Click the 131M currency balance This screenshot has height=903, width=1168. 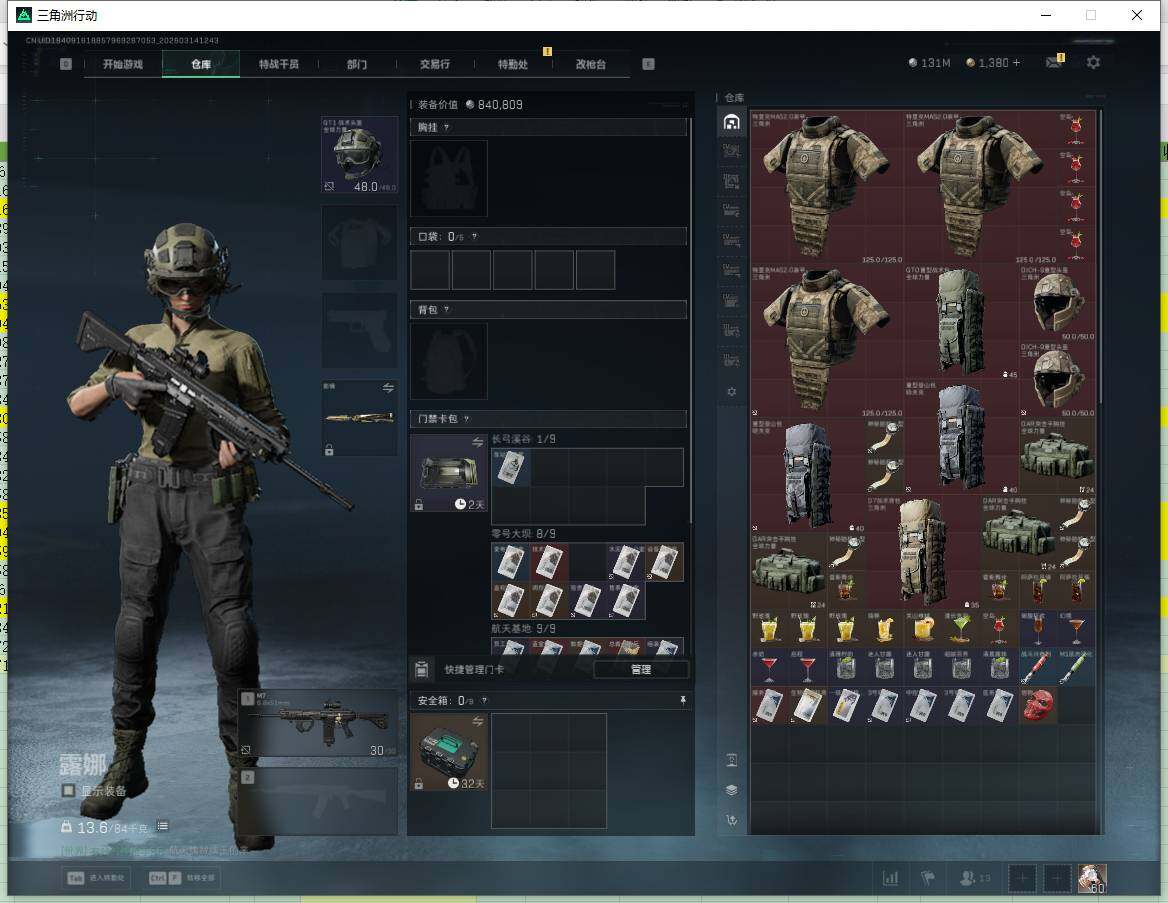(x=930, y=63)
